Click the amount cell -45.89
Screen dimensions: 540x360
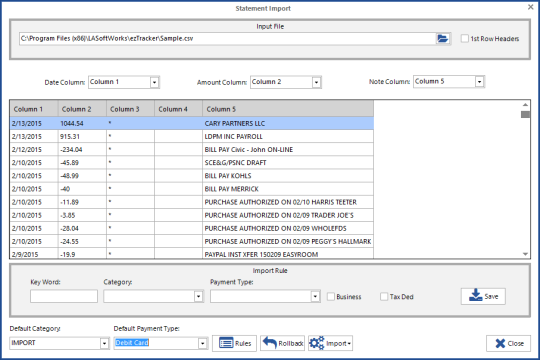pyautogui.click(x=82, y=163)
